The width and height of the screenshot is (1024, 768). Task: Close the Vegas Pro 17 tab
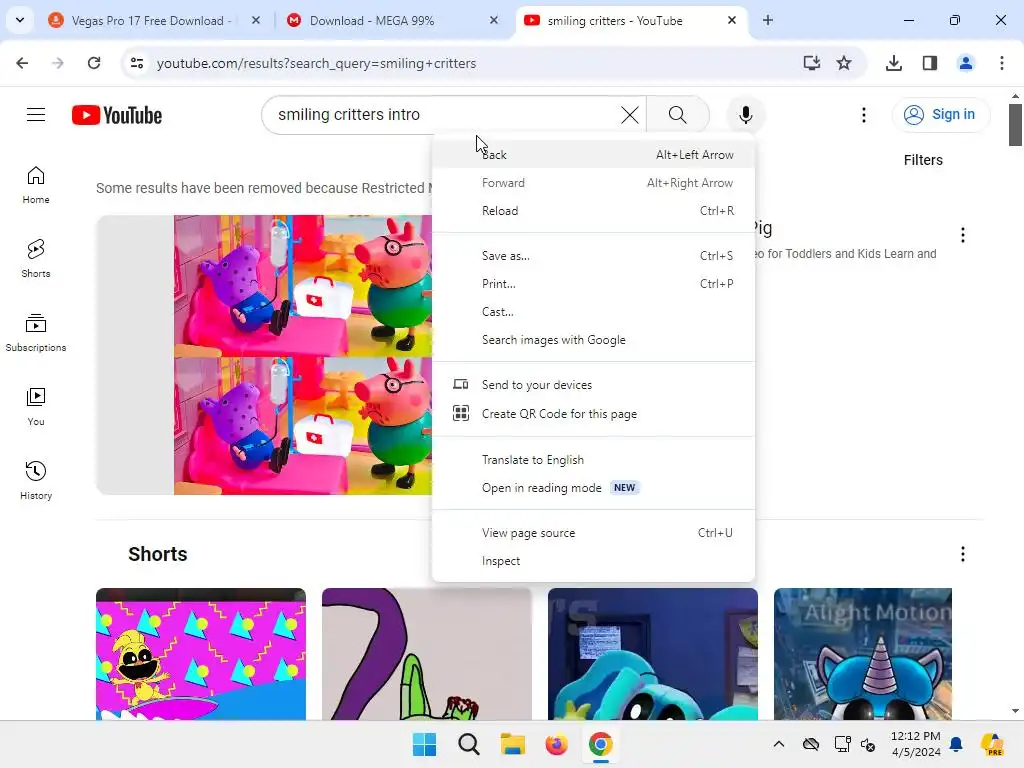point(256,20)
